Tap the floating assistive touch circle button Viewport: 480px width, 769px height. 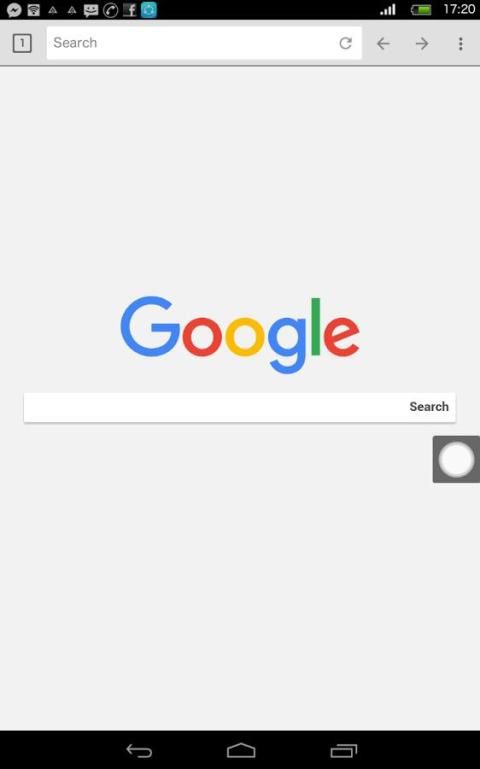click(456, 460)
